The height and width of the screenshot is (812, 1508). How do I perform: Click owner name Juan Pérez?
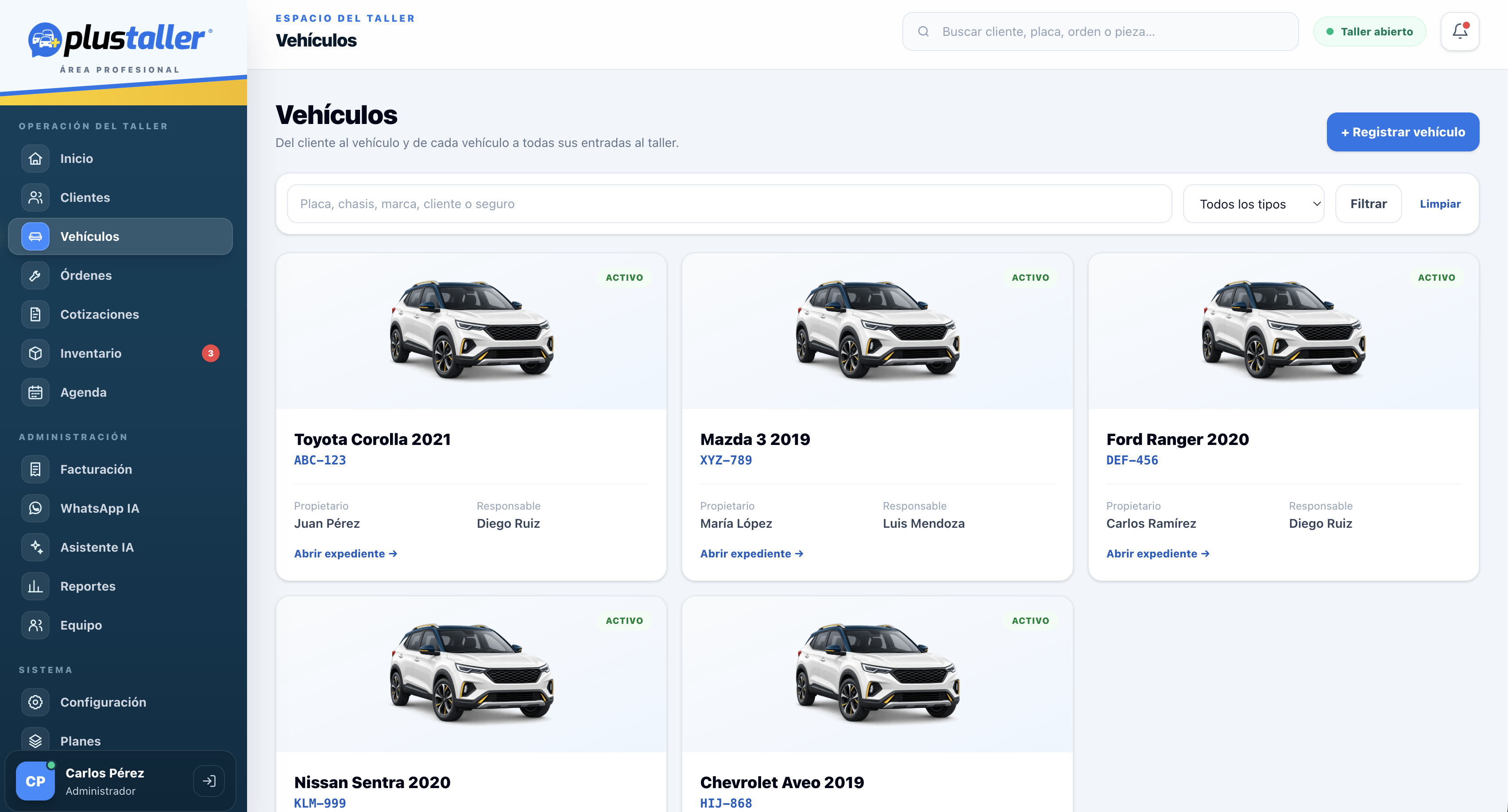pos(327,523)
